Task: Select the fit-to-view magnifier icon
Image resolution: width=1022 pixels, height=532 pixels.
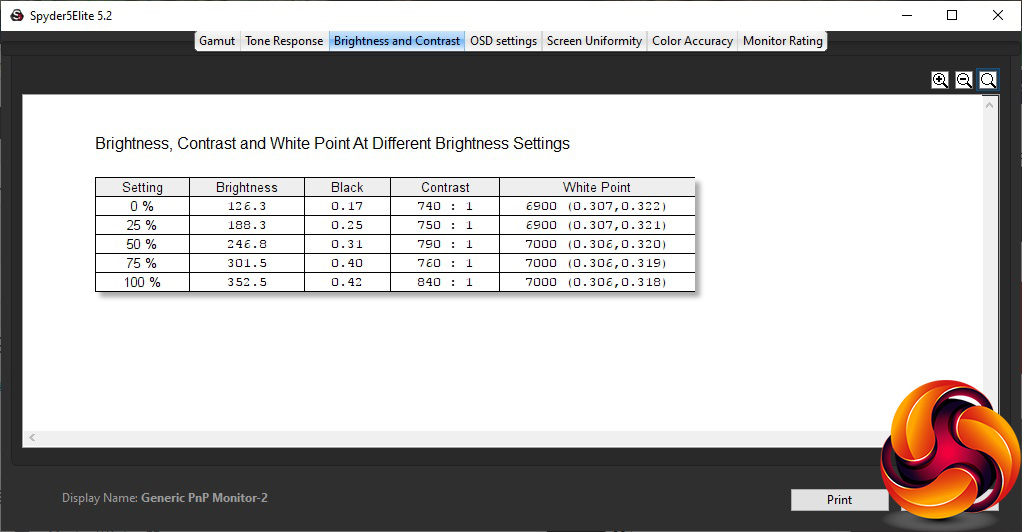Action: 987,80
